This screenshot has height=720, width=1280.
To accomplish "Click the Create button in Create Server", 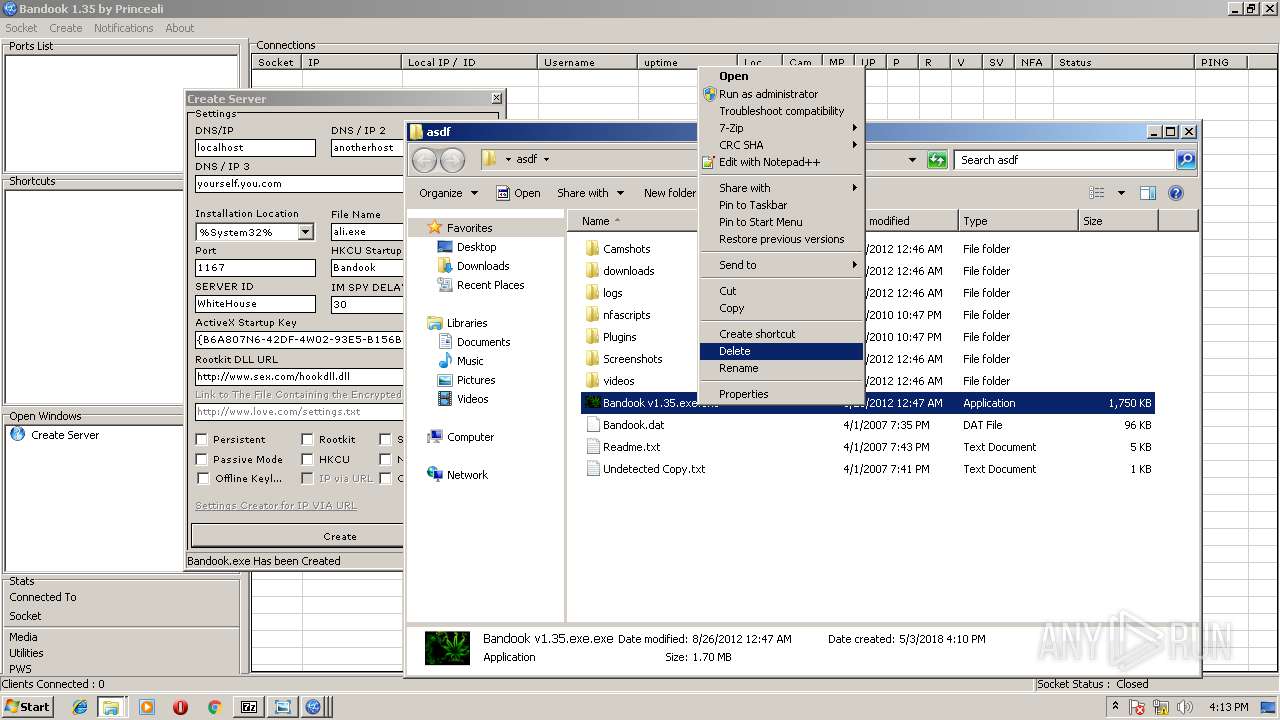I will coord(297,536).
